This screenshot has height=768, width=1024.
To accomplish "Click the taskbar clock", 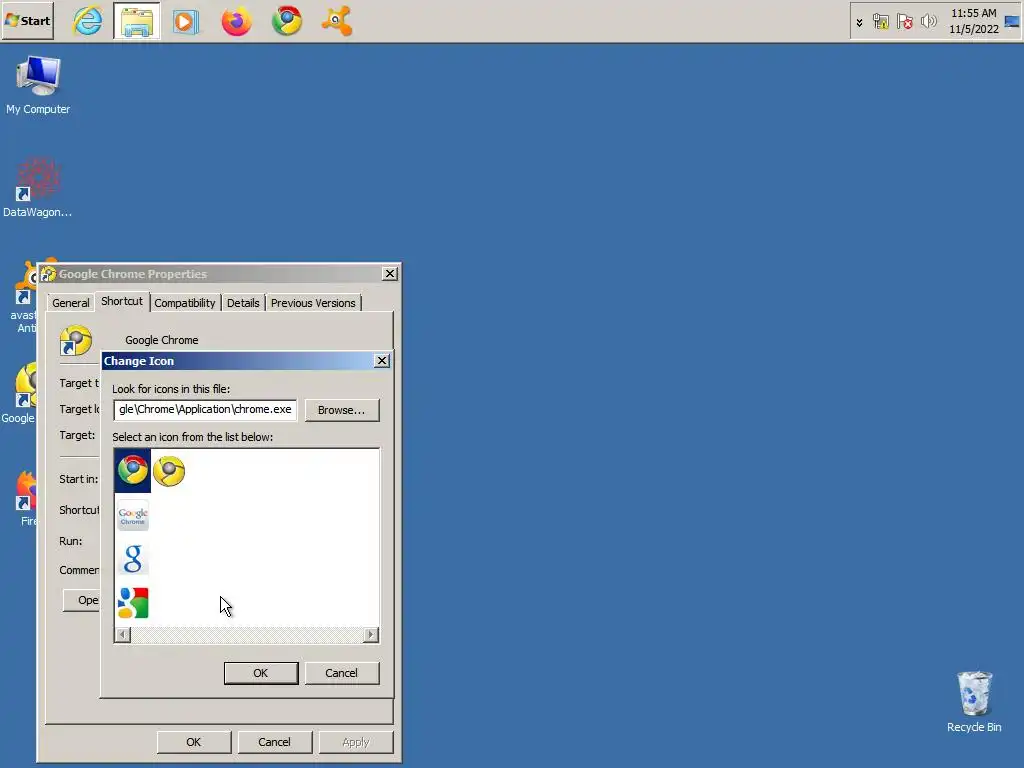I will point(974,22).
